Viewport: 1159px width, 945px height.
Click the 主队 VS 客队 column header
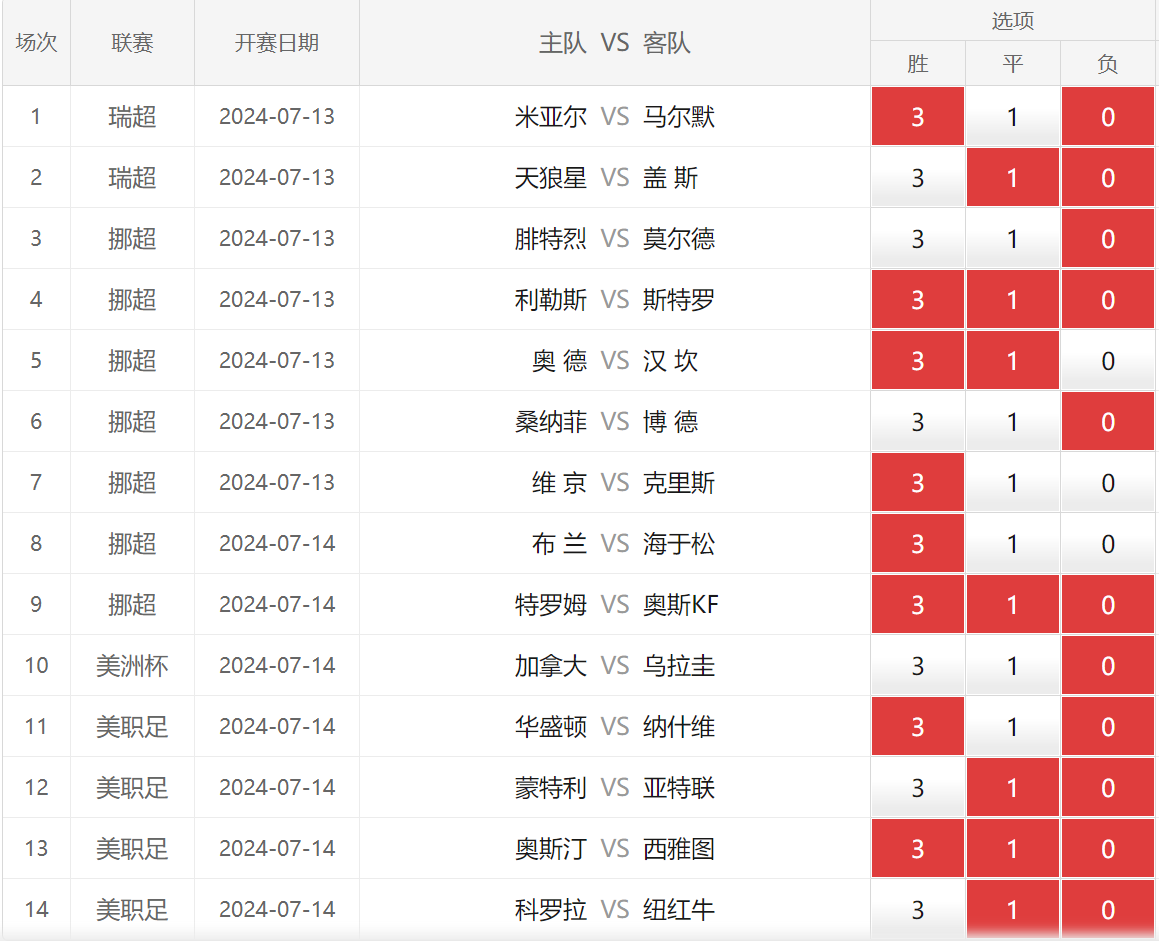tap(614, 42)
